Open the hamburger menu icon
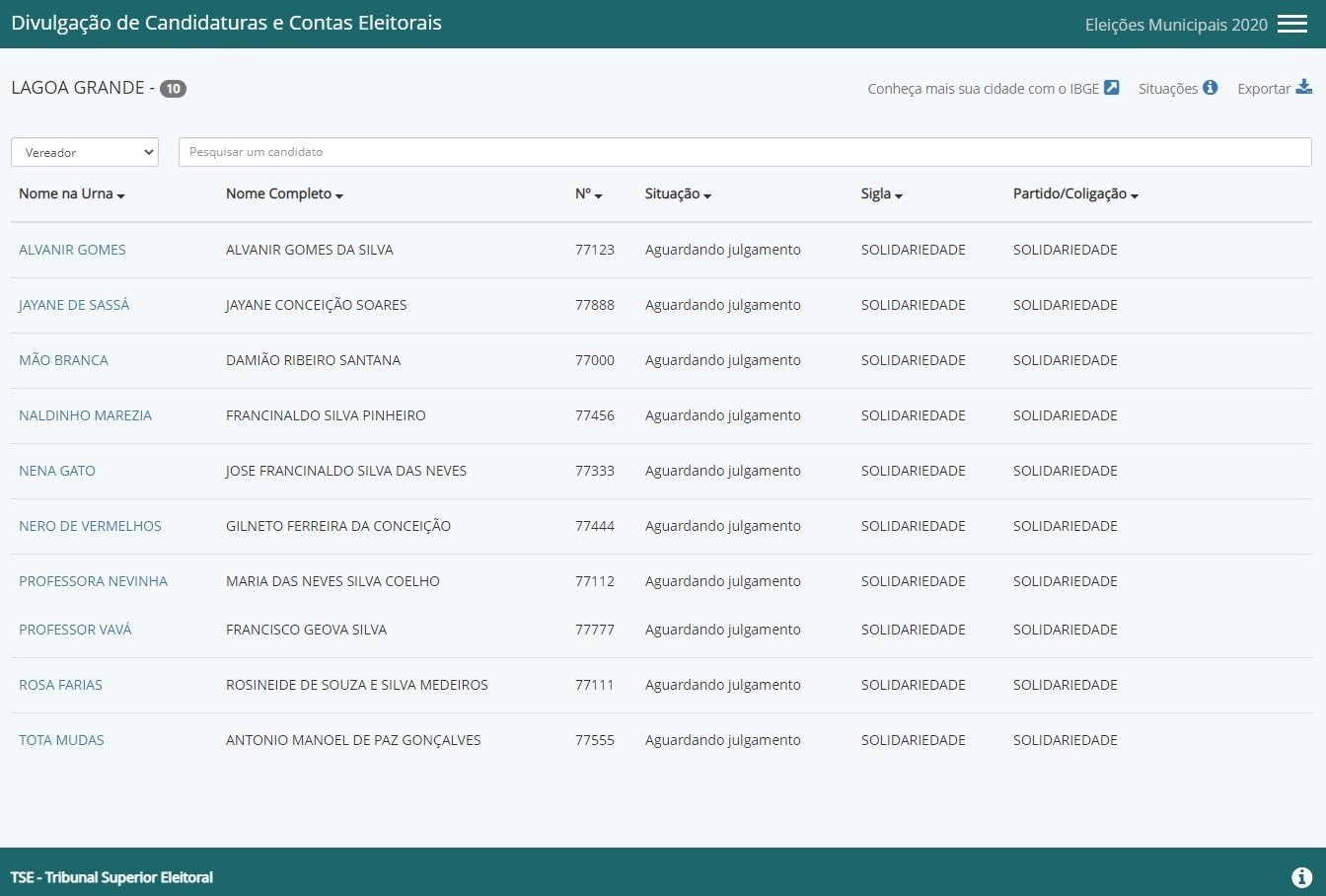Screen dimensions: 1326x896 pos(1291,25)
